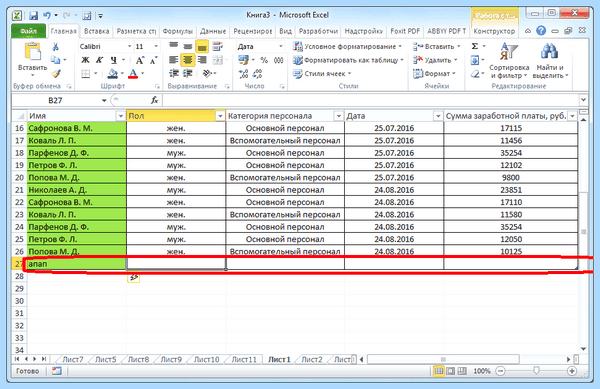Image resolution: width=600 pixels, height=389 pixels.
Task: Click the Формат cells button
Action: pyautogui.click(x=434, y=73)
